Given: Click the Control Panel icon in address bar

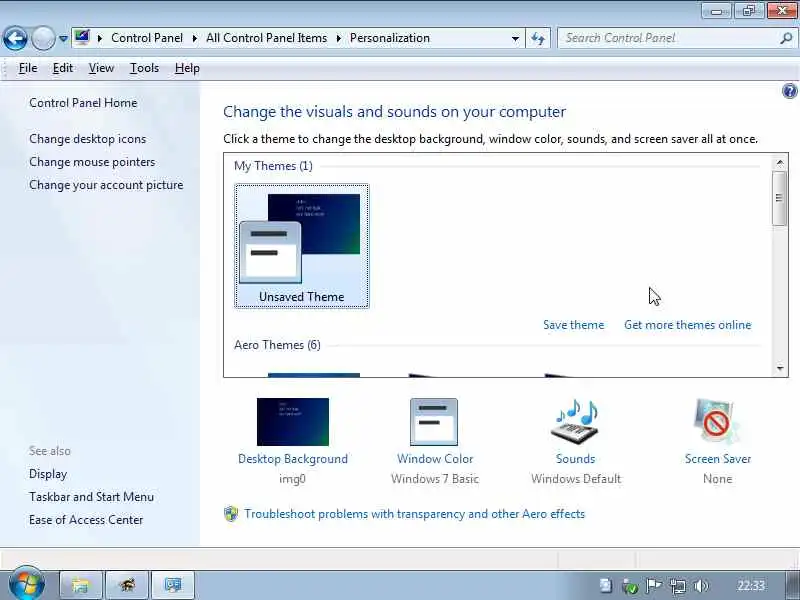Looking at the screenshot, I should (82, 38).
